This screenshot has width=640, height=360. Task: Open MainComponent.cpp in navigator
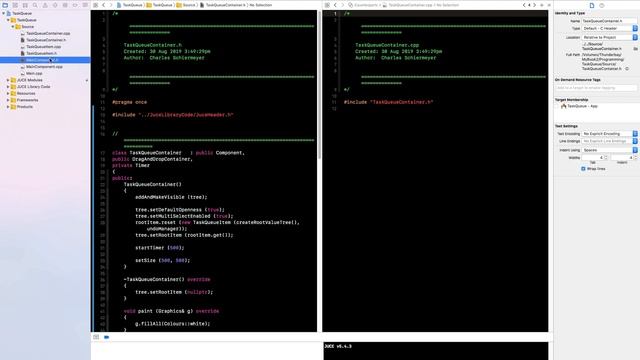coord(44,67)
